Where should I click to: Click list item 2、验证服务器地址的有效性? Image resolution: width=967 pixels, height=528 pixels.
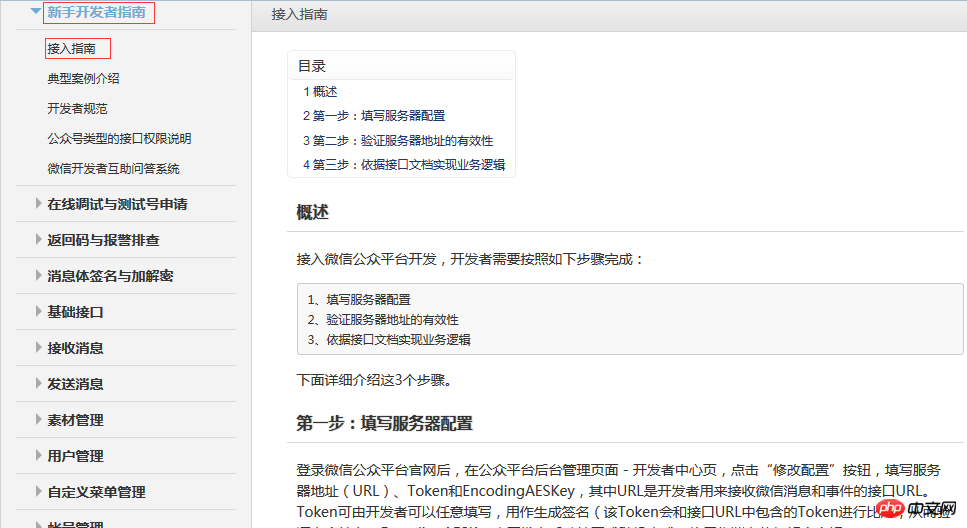pyautogui.click(x=383, y=320)
